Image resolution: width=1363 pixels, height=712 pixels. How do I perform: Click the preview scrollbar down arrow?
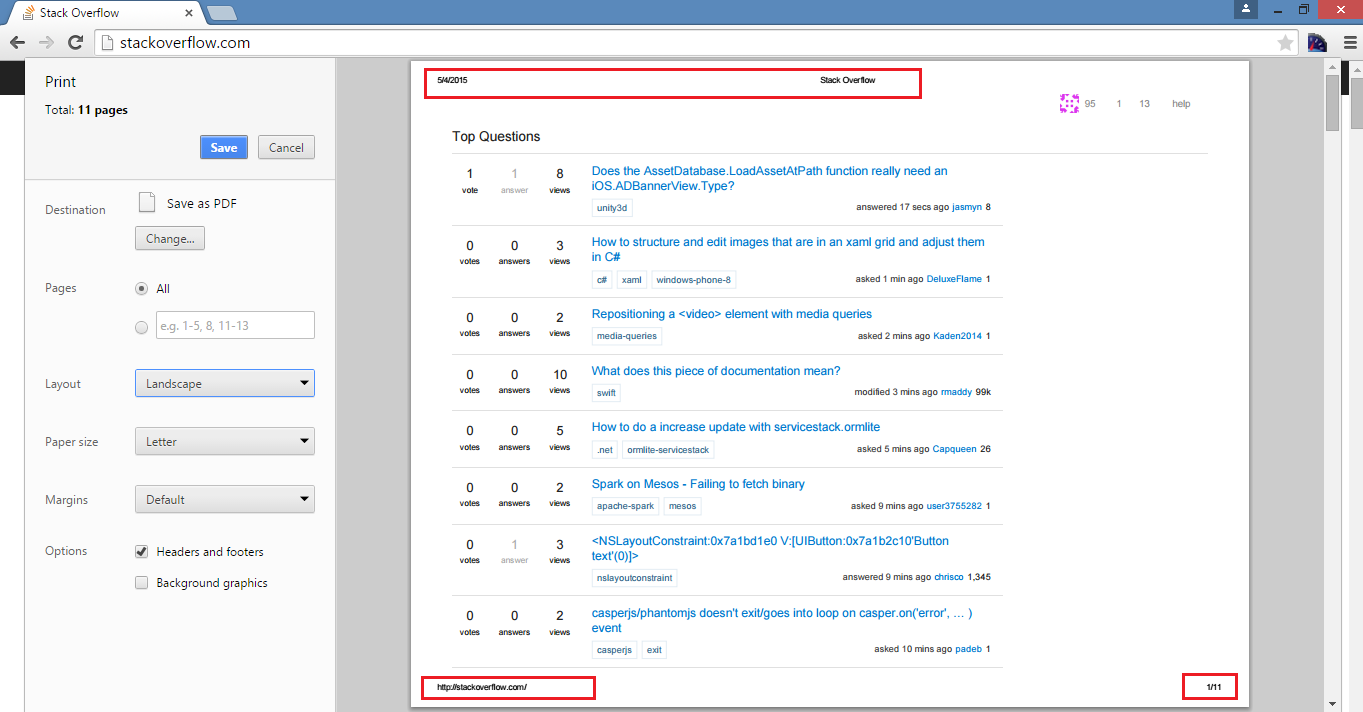point(1332,704)
